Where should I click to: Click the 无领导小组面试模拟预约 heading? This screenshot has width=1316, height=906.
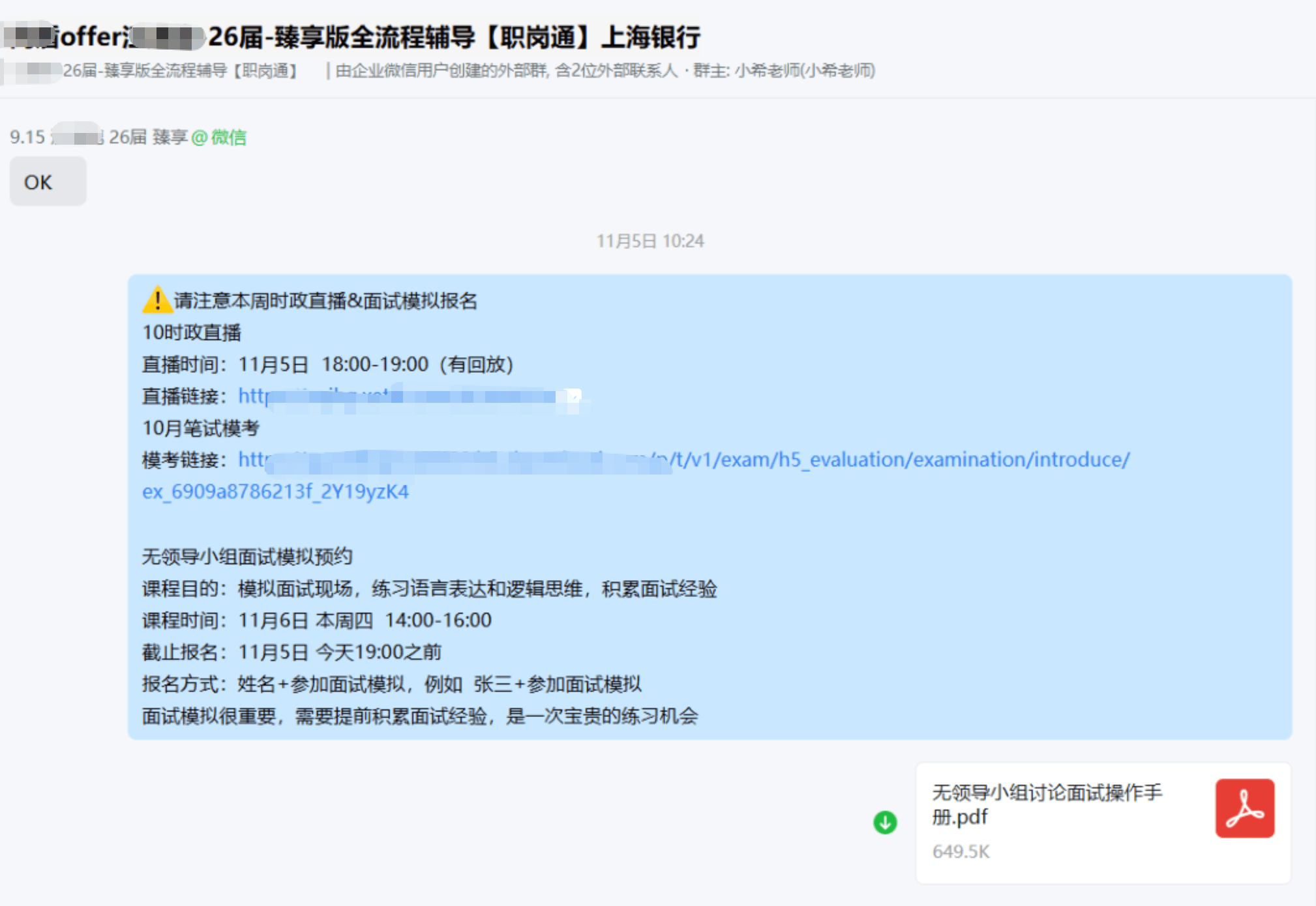247,556
